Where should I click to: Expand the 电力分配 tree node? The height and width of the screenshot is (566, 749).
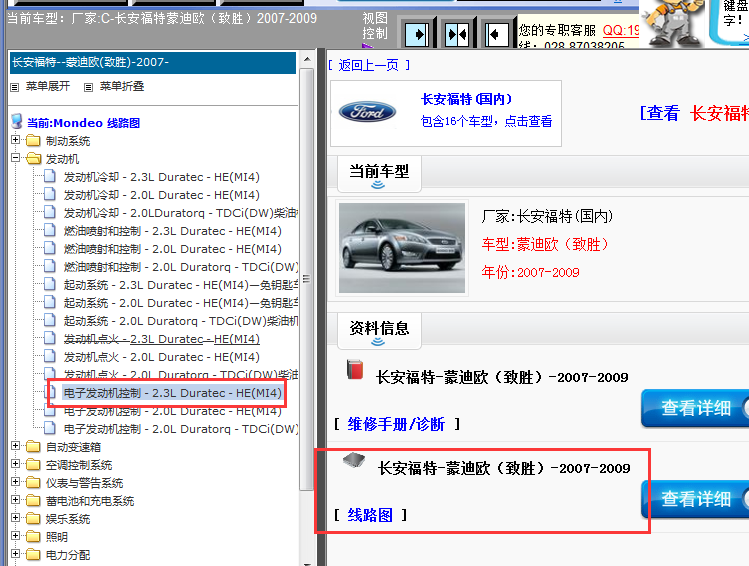coord(15,554)
